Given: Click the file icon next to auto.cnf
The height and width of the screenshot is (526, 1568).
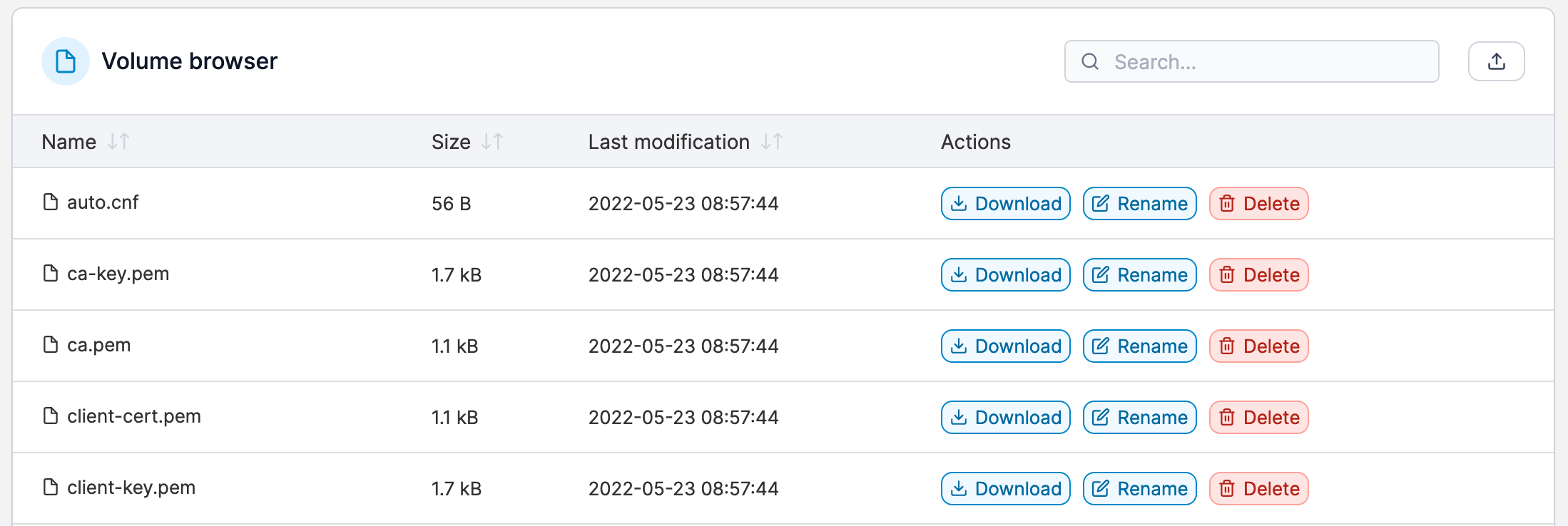Looking at the screenshot, I should point(49,202).
